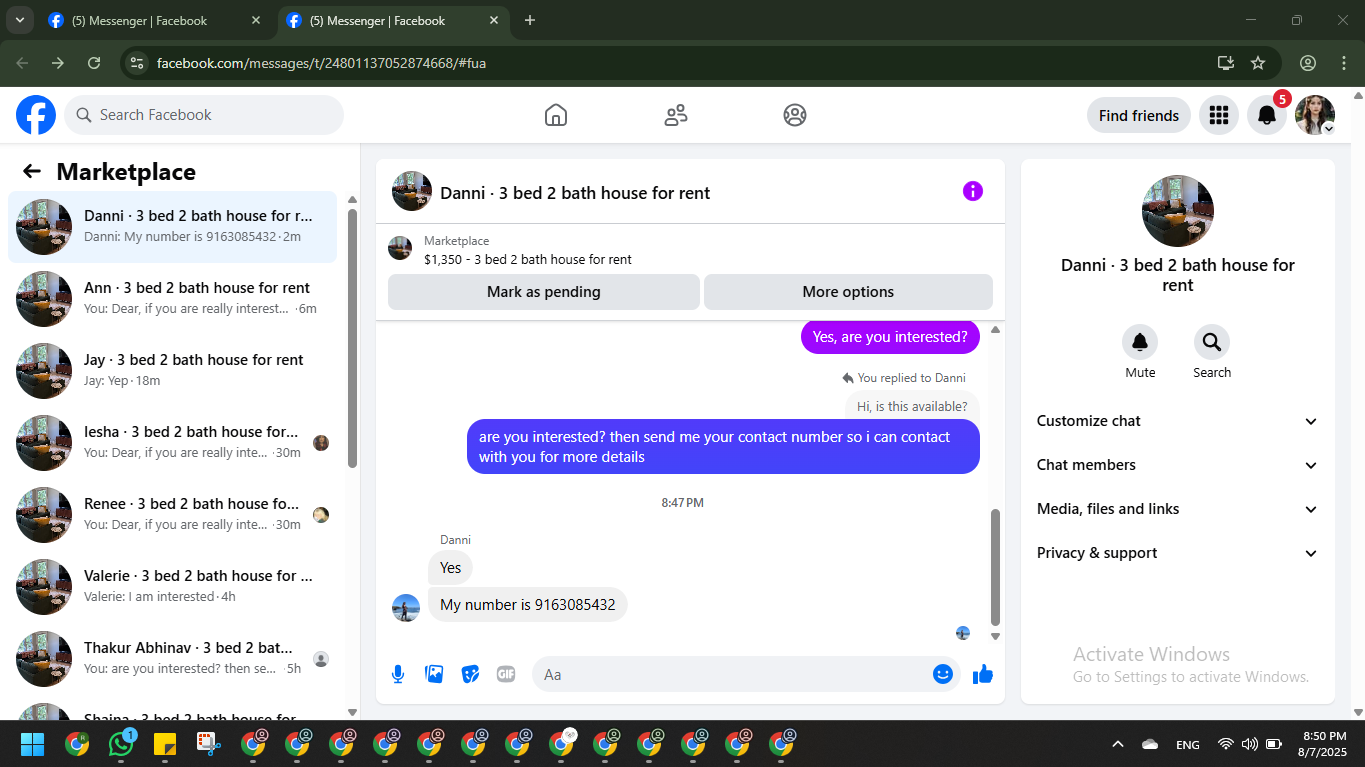Image resolution: width=1365 pixels, height=767 pixels.
Task: View site information icon in address bar
Action: click(x=137, y=63)
